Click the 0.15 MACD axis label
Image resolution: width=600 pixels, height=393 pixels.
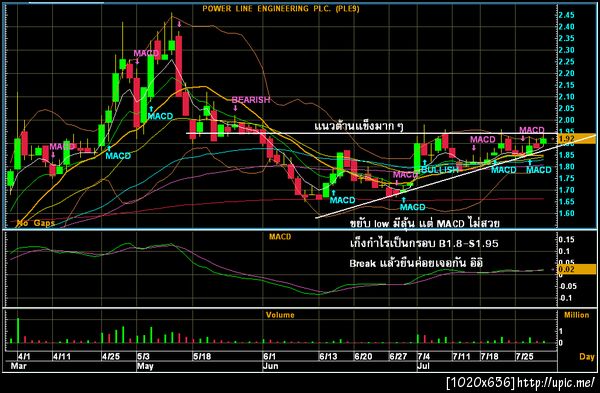coord(566,240)
